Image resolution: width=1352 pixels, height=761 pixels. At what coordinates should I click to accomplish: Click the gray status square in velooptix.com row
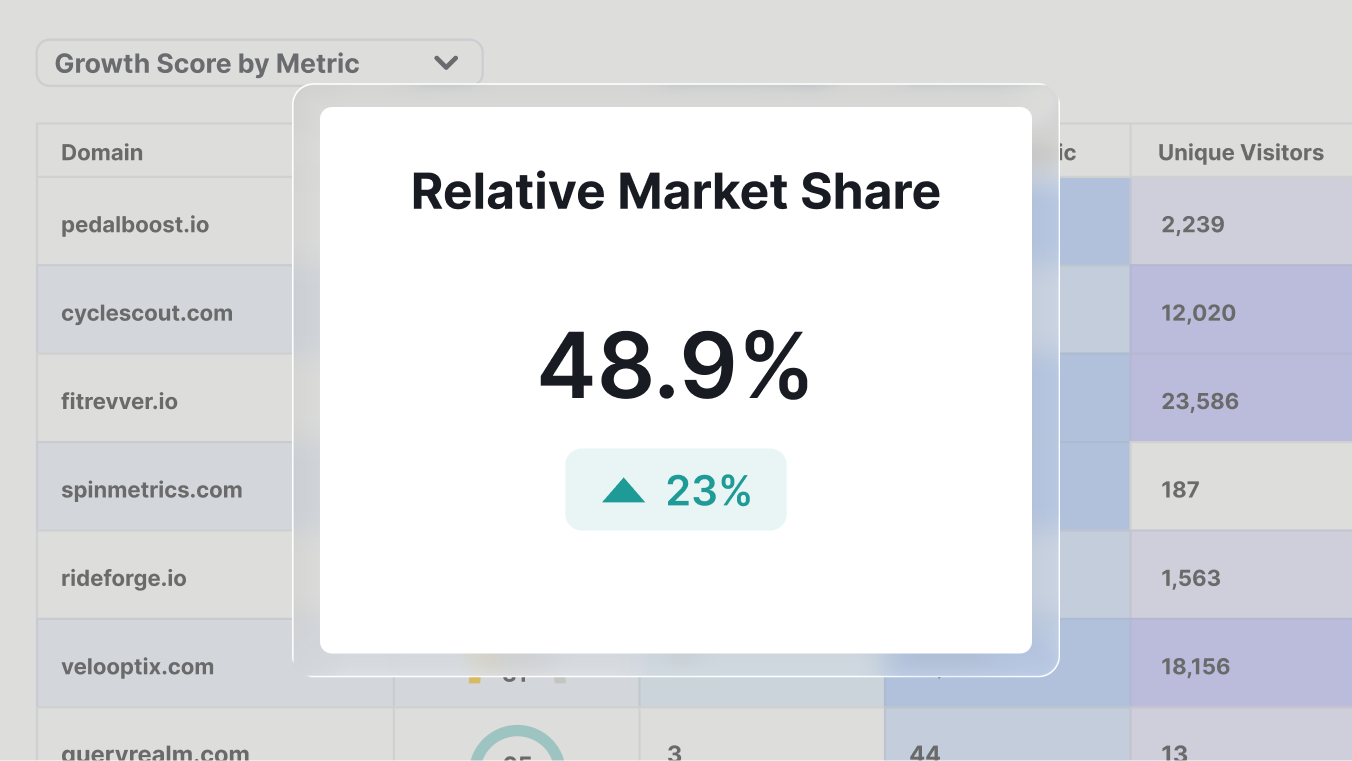[x=559, y=679]
